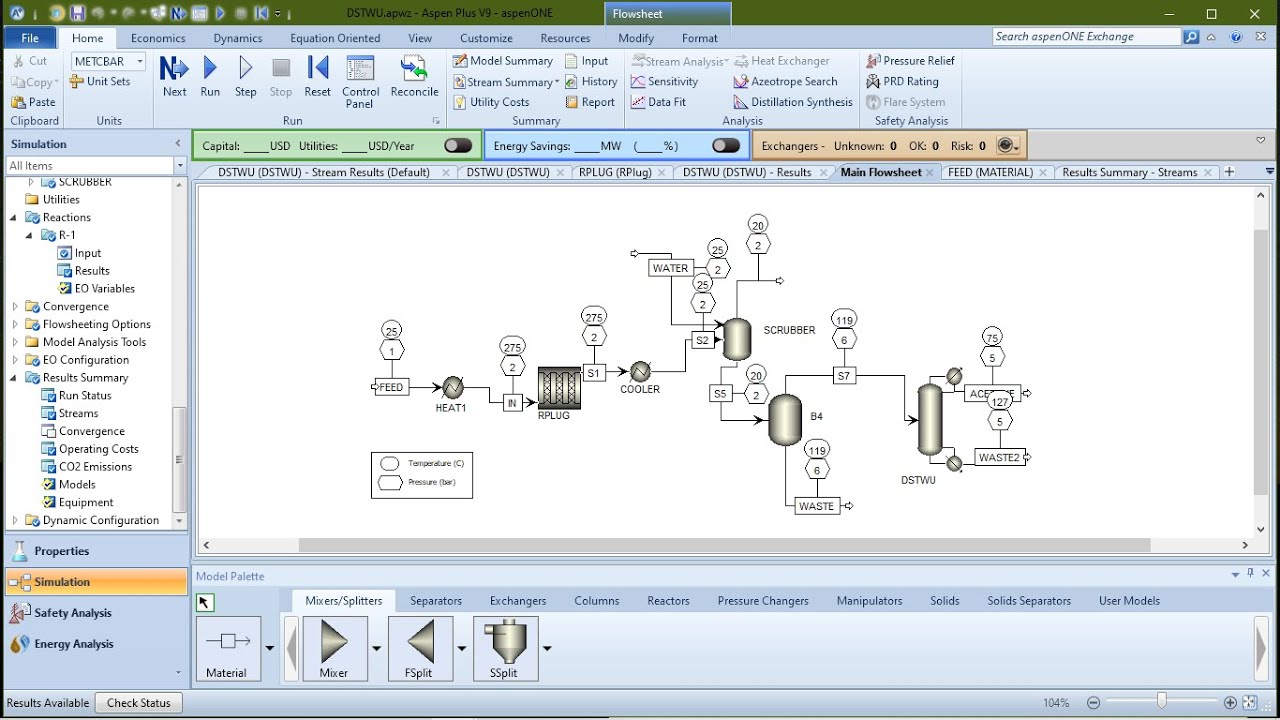Toggle the Energy Savings activation switch
Viewport: 1280px width, 720px height.
coord(726,146)
